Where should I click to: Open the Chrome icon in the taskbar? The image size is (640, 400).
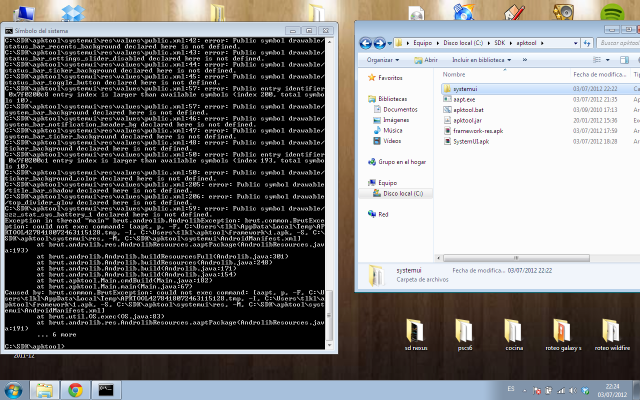[74, 389]
